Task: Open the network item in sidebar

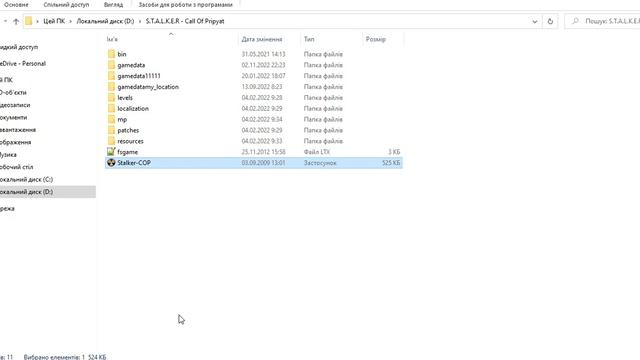Action: pyautogui.click(x=7, y=209)
